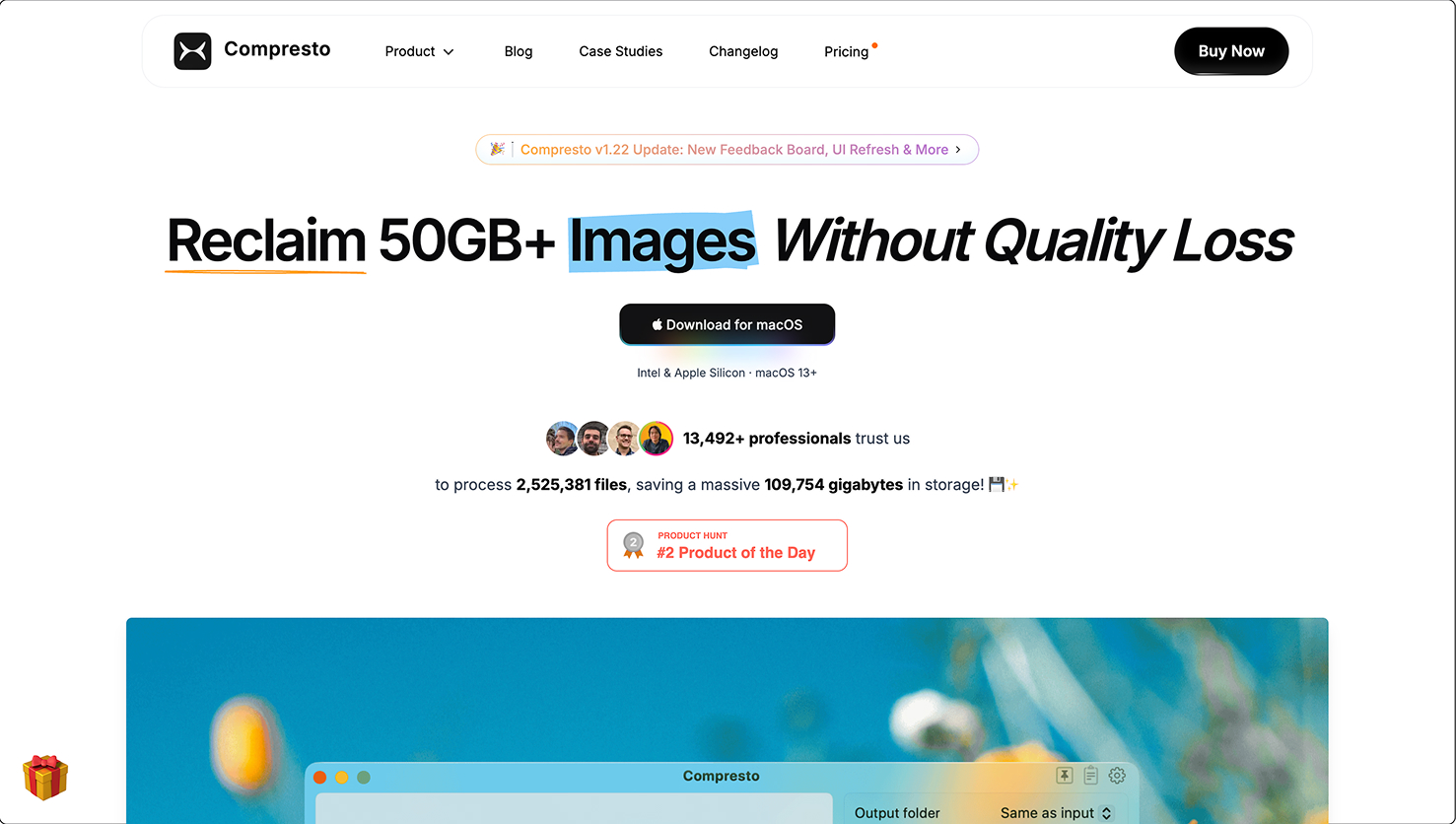Click the yellow minimize dot in Compresto window

click(342, 778)
